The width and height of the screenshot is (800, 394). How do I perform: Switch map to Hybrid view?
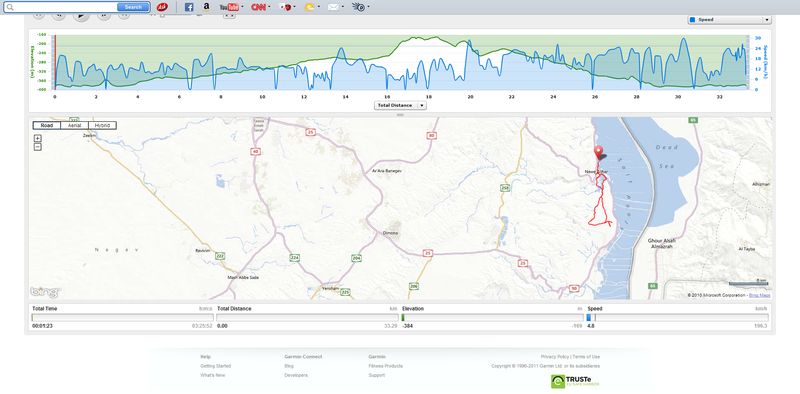[x=103, y=125]
